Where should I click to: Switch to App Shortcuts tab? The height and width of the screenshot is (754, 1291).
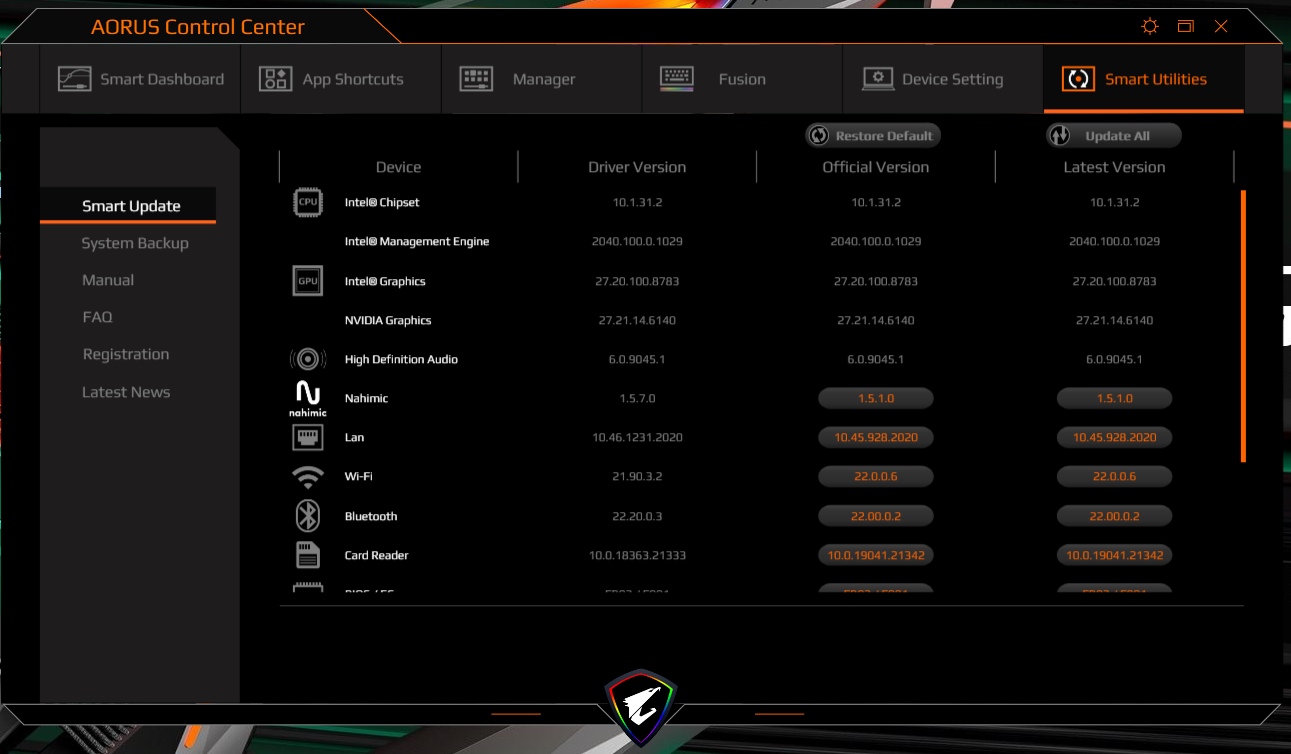[341, 79]
